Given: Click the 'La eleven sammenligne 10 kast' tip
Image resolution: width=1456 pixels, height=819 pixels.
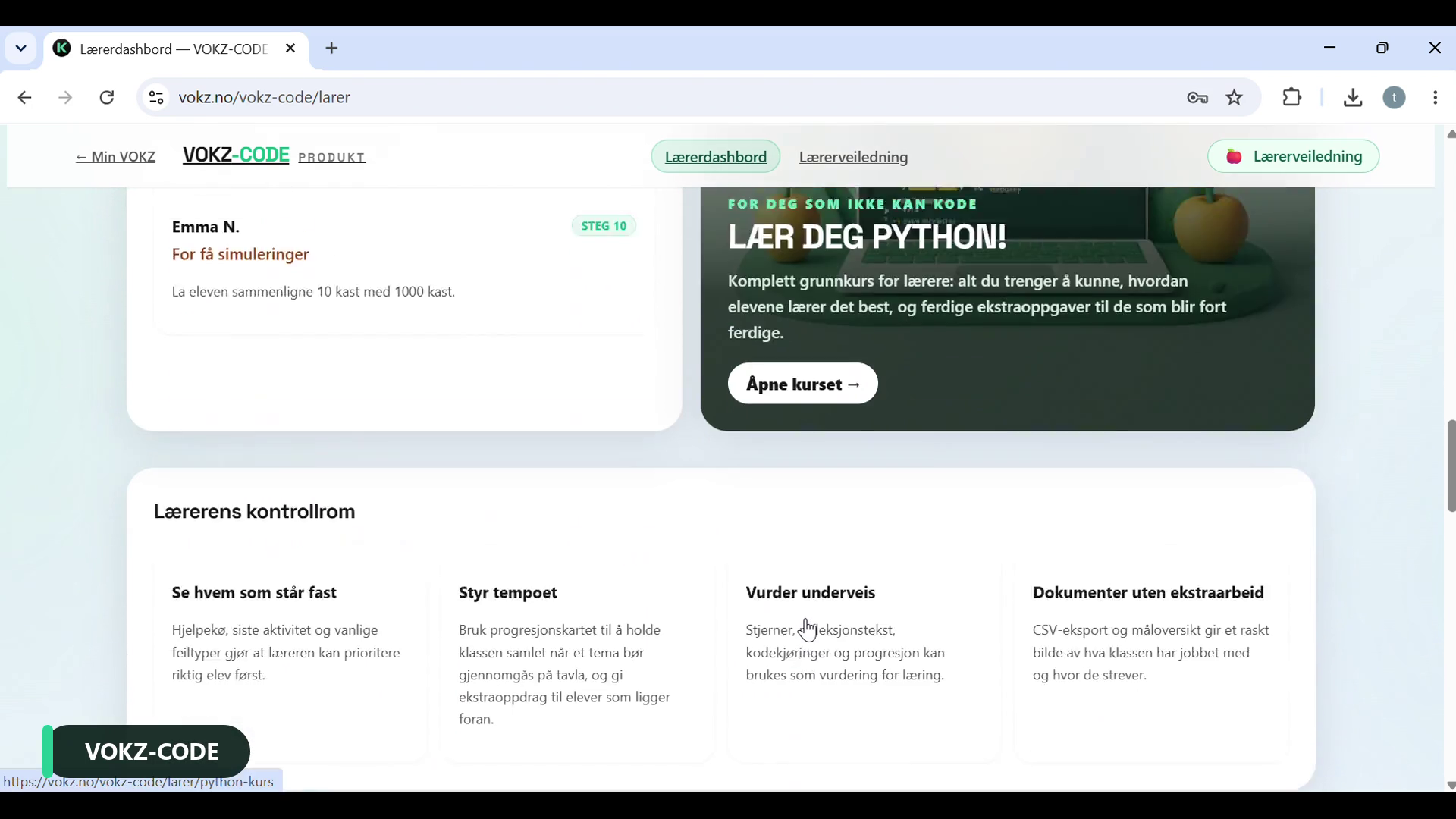Looking at the screenshot, I should 313,293.
